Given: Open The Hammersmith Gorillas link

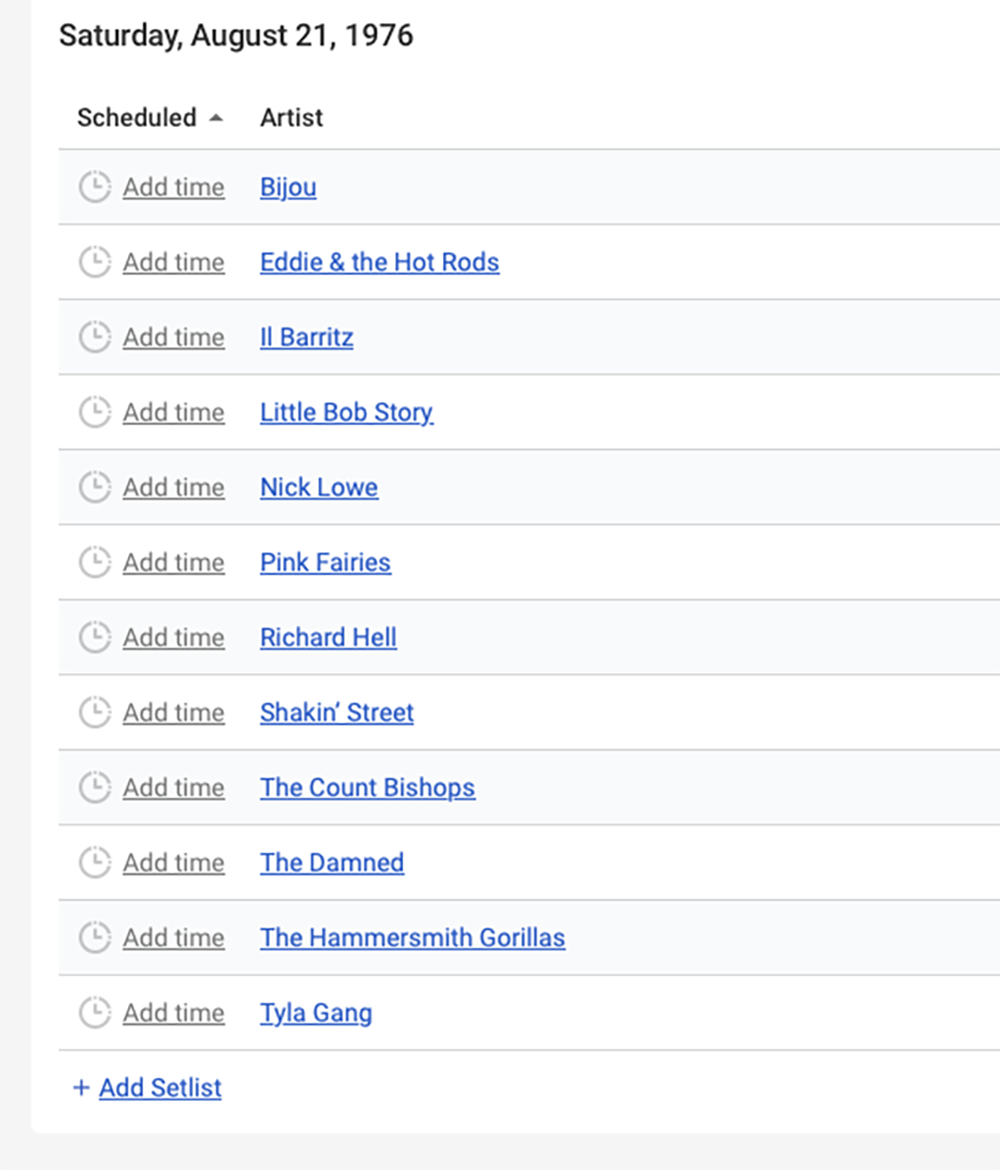Looking at the screenshot, I should pyautogui.click(x=412, y=937).
